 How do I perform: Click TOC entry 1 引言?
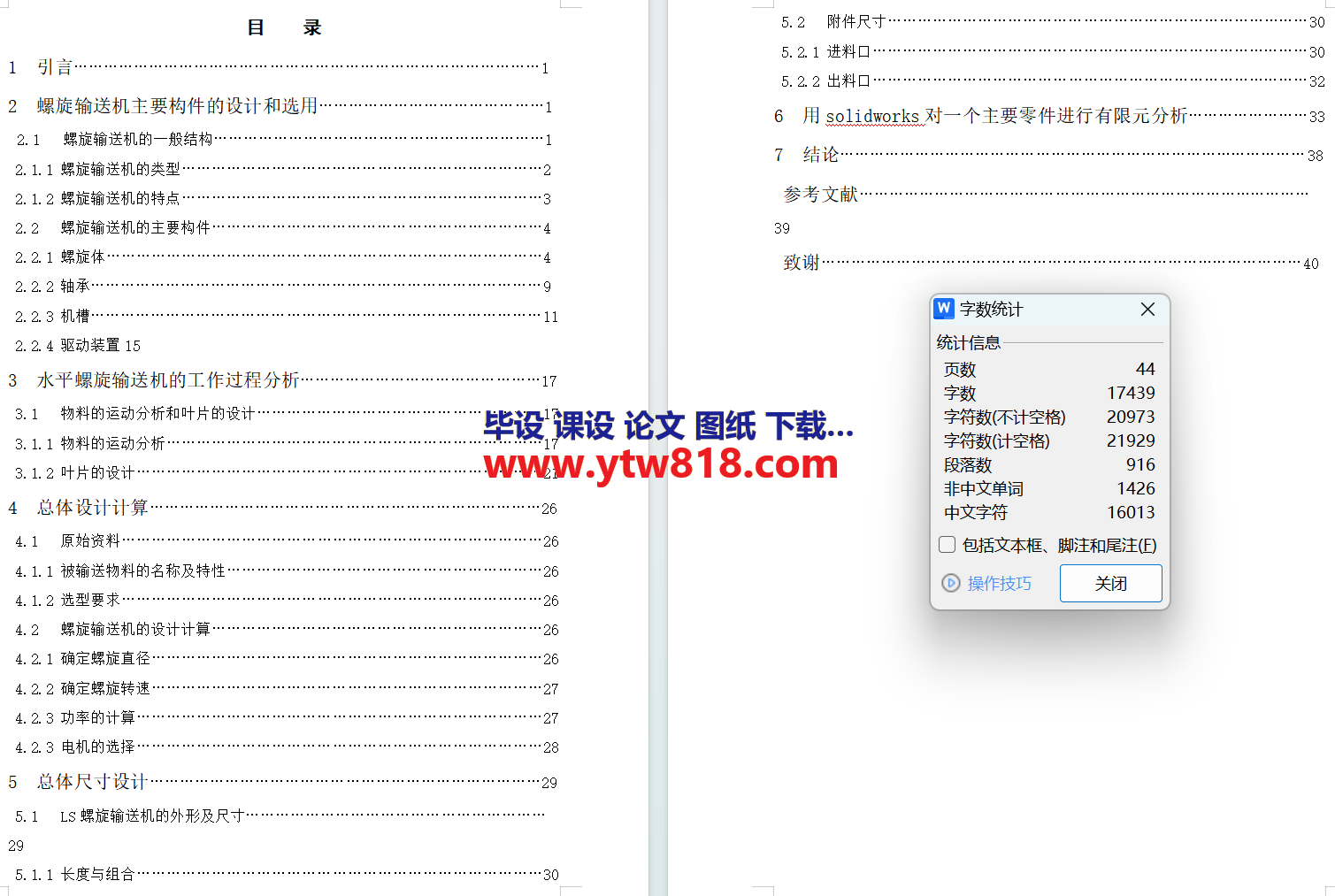pos(279,67)
